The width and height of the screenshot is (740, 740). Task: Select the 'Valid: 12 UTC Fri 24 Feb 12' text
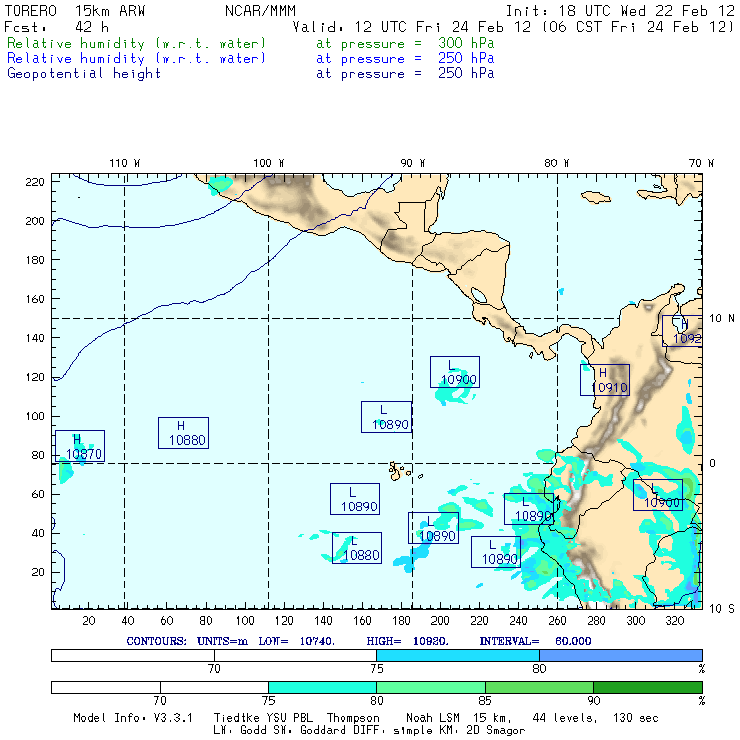click(412, 27)
